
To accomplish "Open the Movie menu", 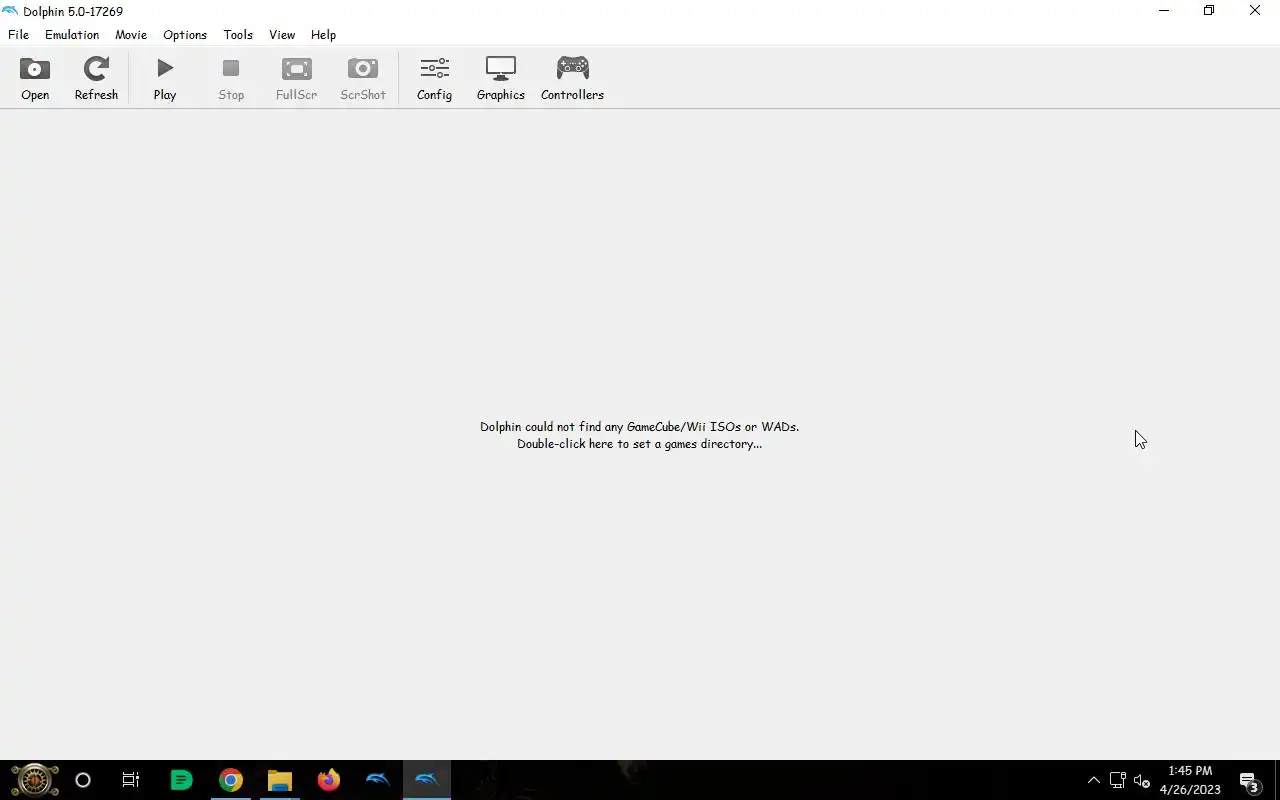I will coord(131,34).
